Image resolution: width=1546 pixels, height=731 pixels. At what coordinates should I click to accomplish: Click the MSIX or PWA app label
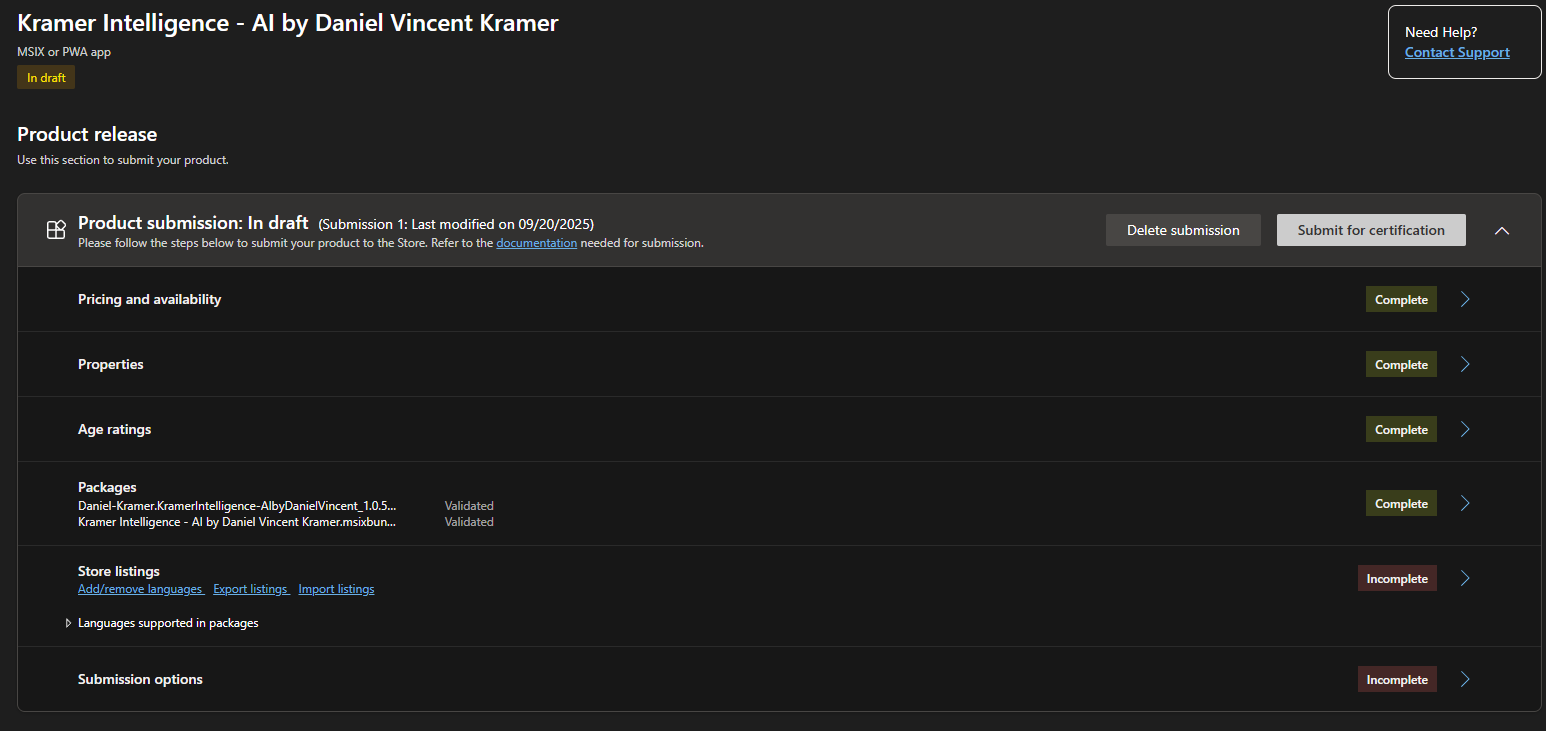[64, 52]
